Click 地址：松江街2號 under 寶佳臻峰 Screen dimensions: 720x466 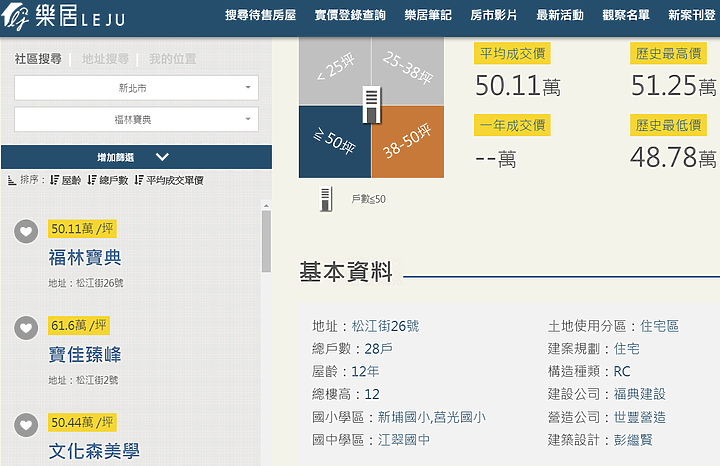pos(83,380)
